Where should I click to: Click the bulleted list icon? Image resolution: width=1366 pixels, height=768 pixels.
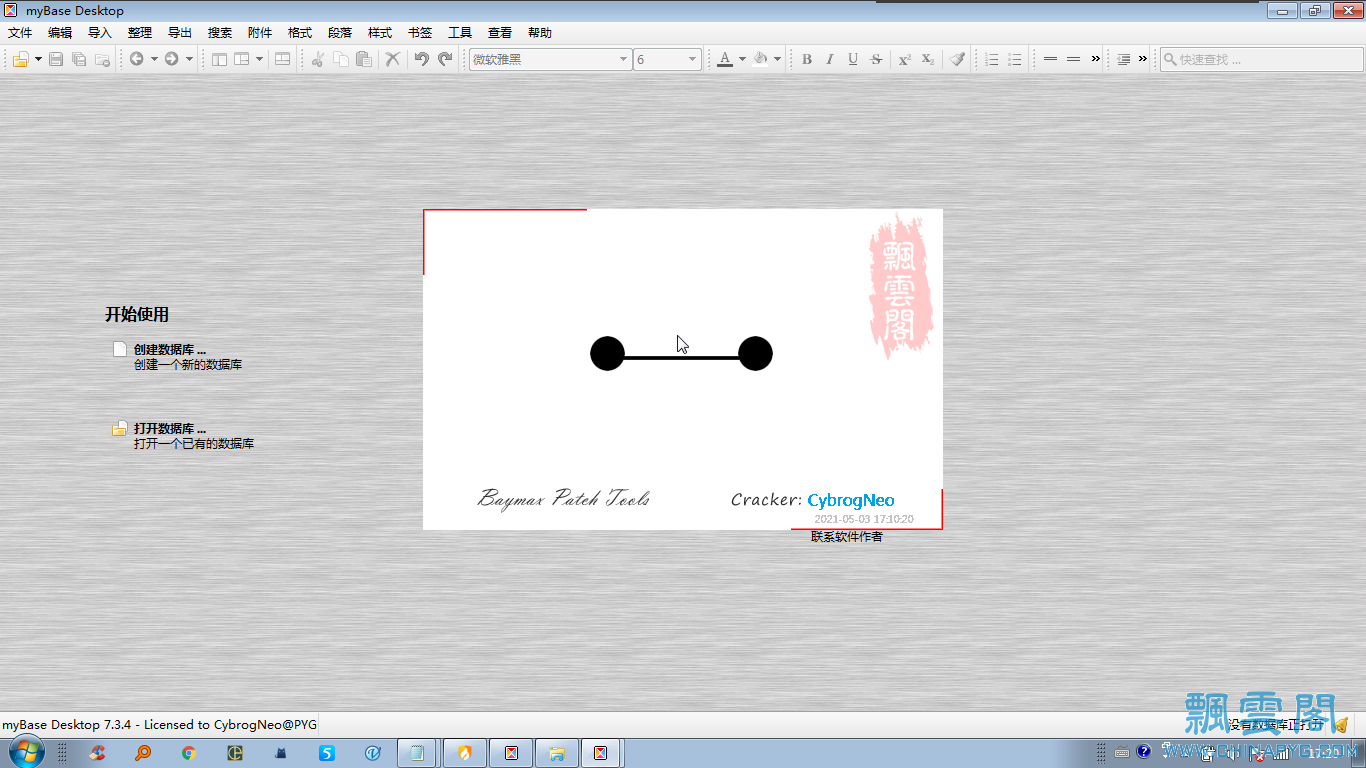coord(1015,59)
